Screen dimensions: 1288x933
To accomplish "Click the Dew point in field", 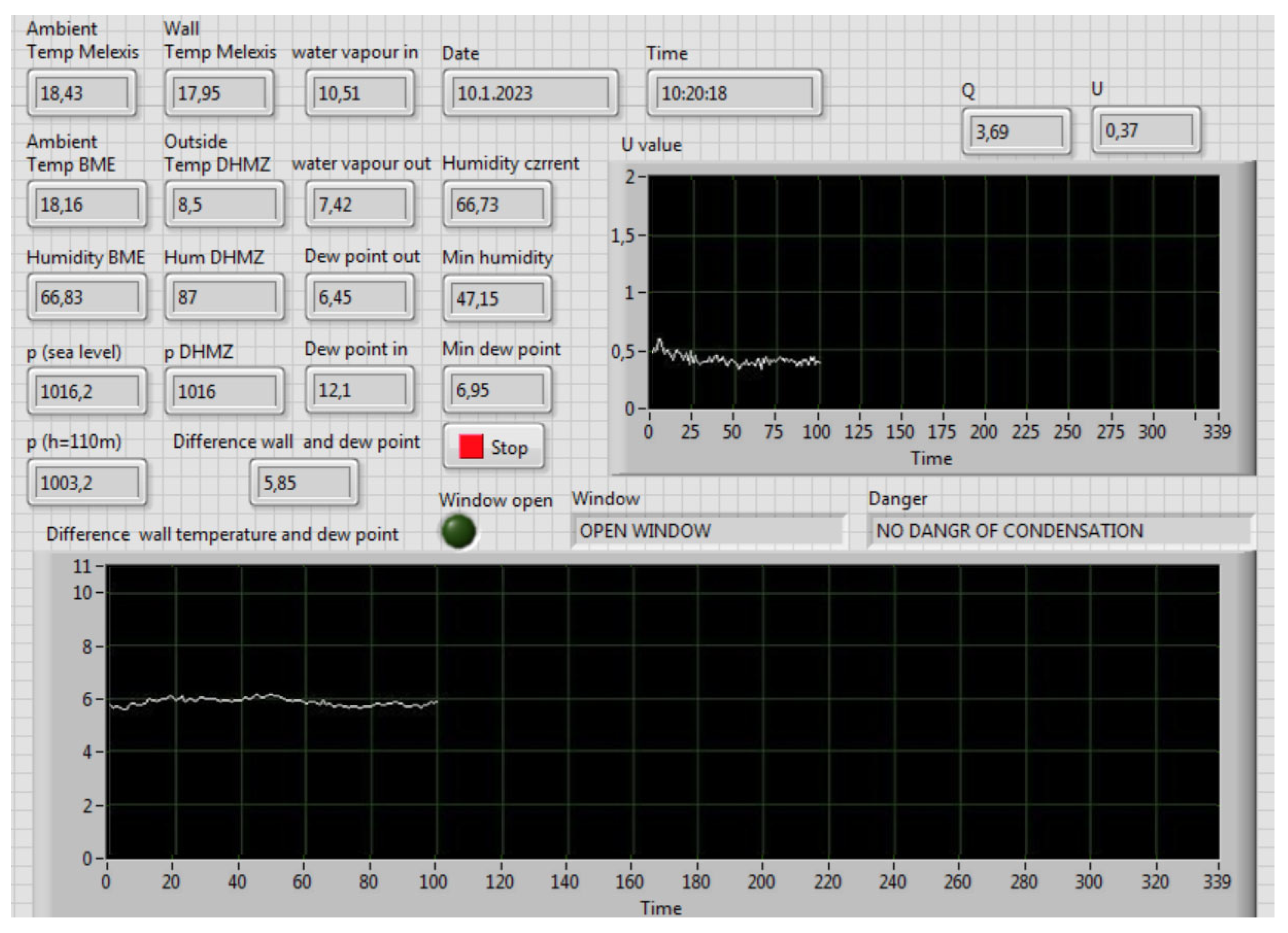I will [360, 390].
